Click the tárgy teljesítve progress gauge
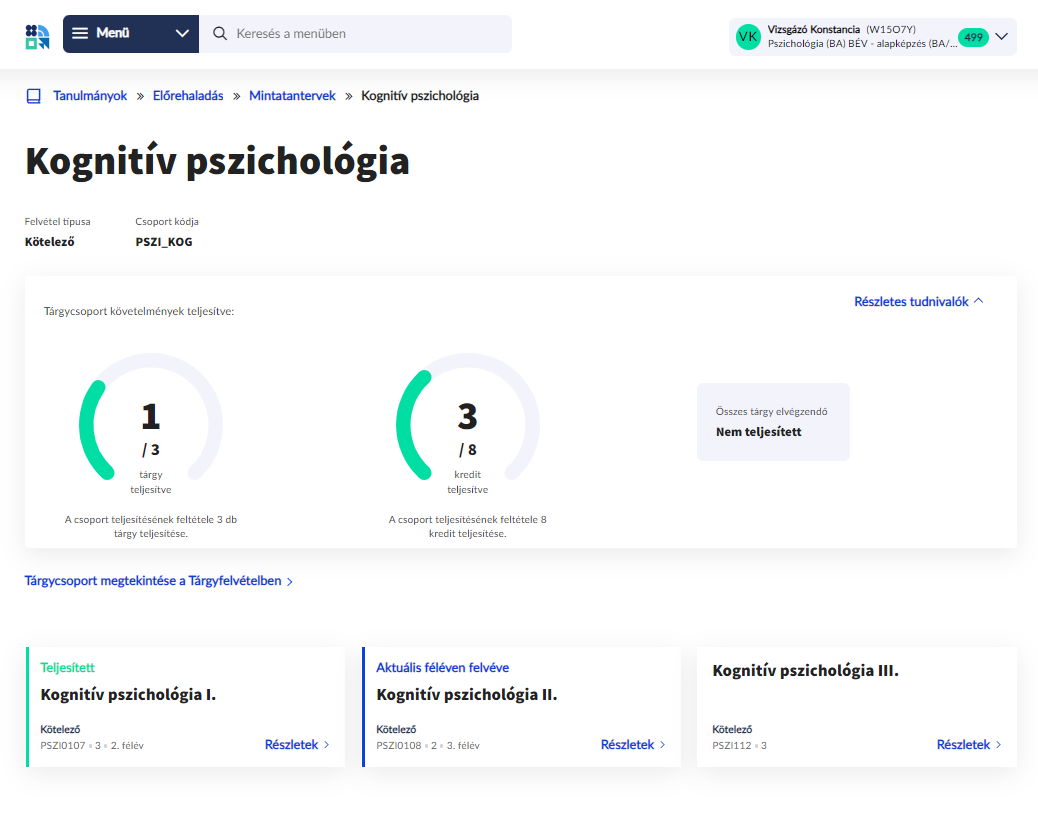This screenshot has height=813, width=1038. 151,424
